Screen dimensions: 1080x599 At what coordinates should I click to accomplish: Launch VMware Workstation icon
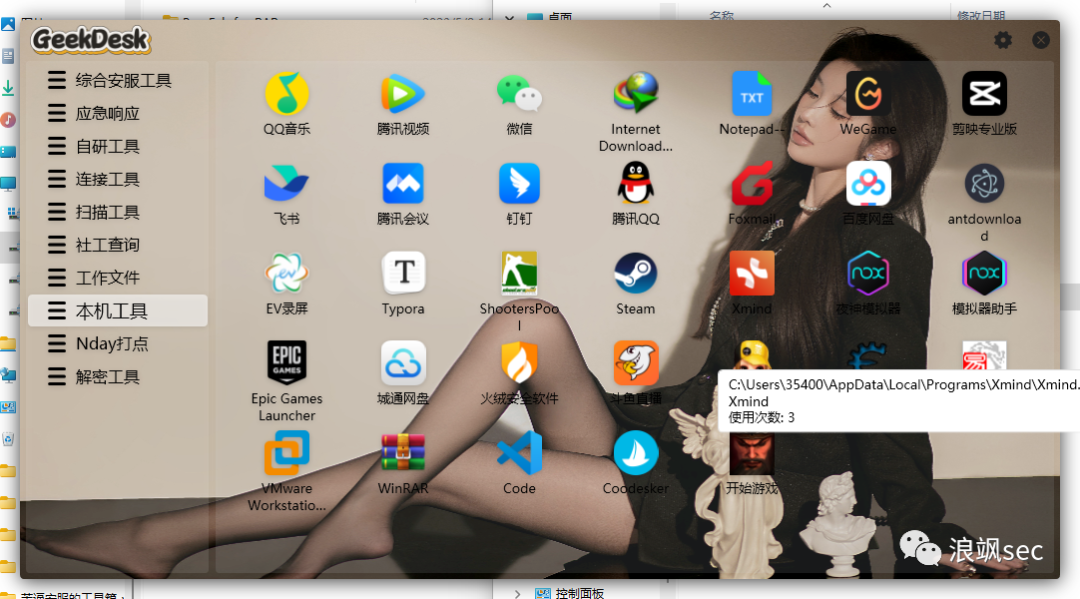(287, 453)
